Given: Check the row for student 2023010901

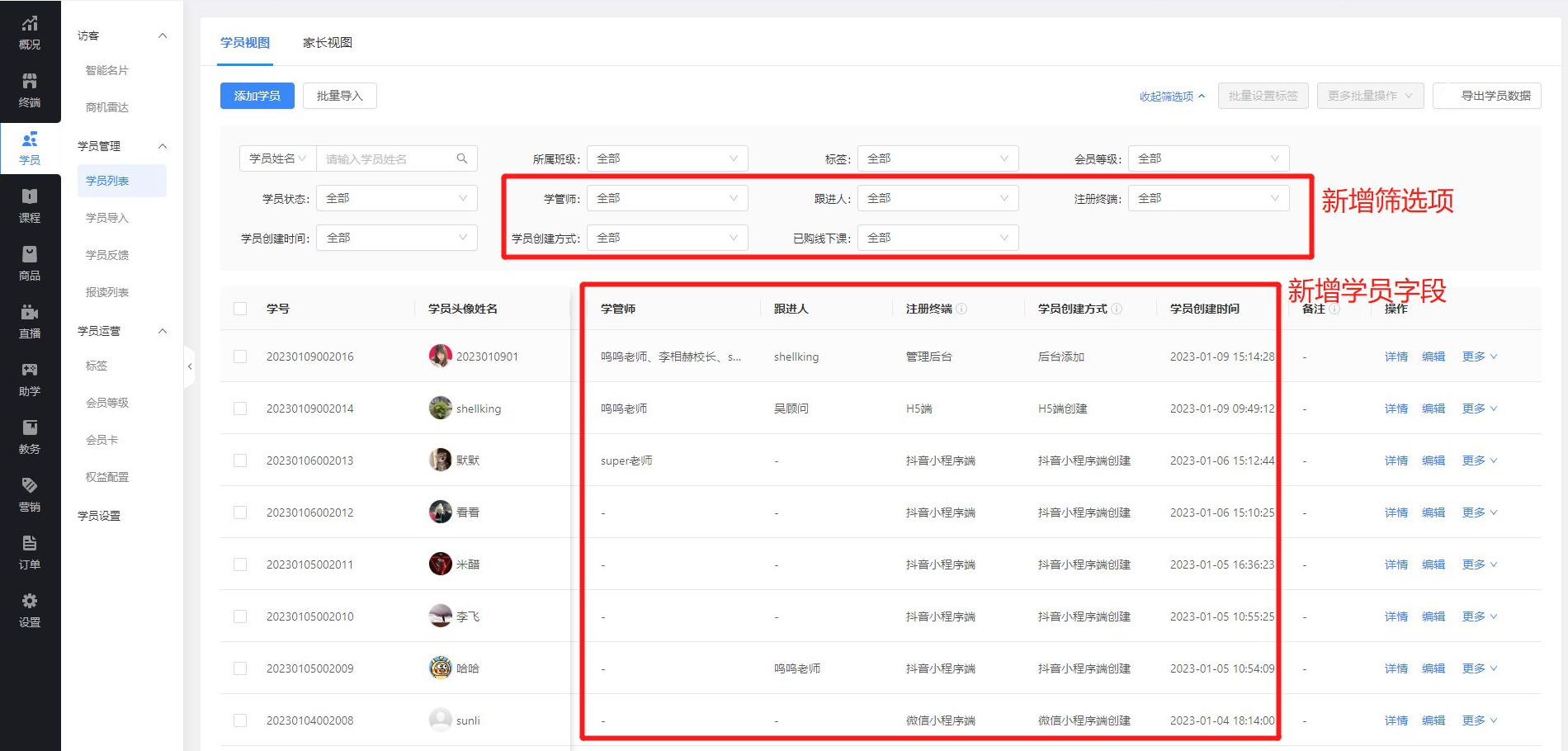Looking at the screenshot, I should click(240, 357).
